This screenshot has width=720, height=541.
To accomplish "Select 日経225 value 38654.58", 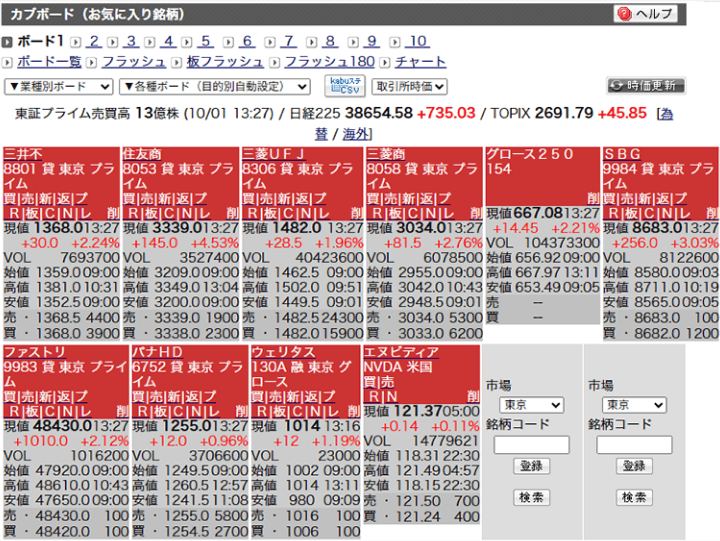I will [379, 113].
